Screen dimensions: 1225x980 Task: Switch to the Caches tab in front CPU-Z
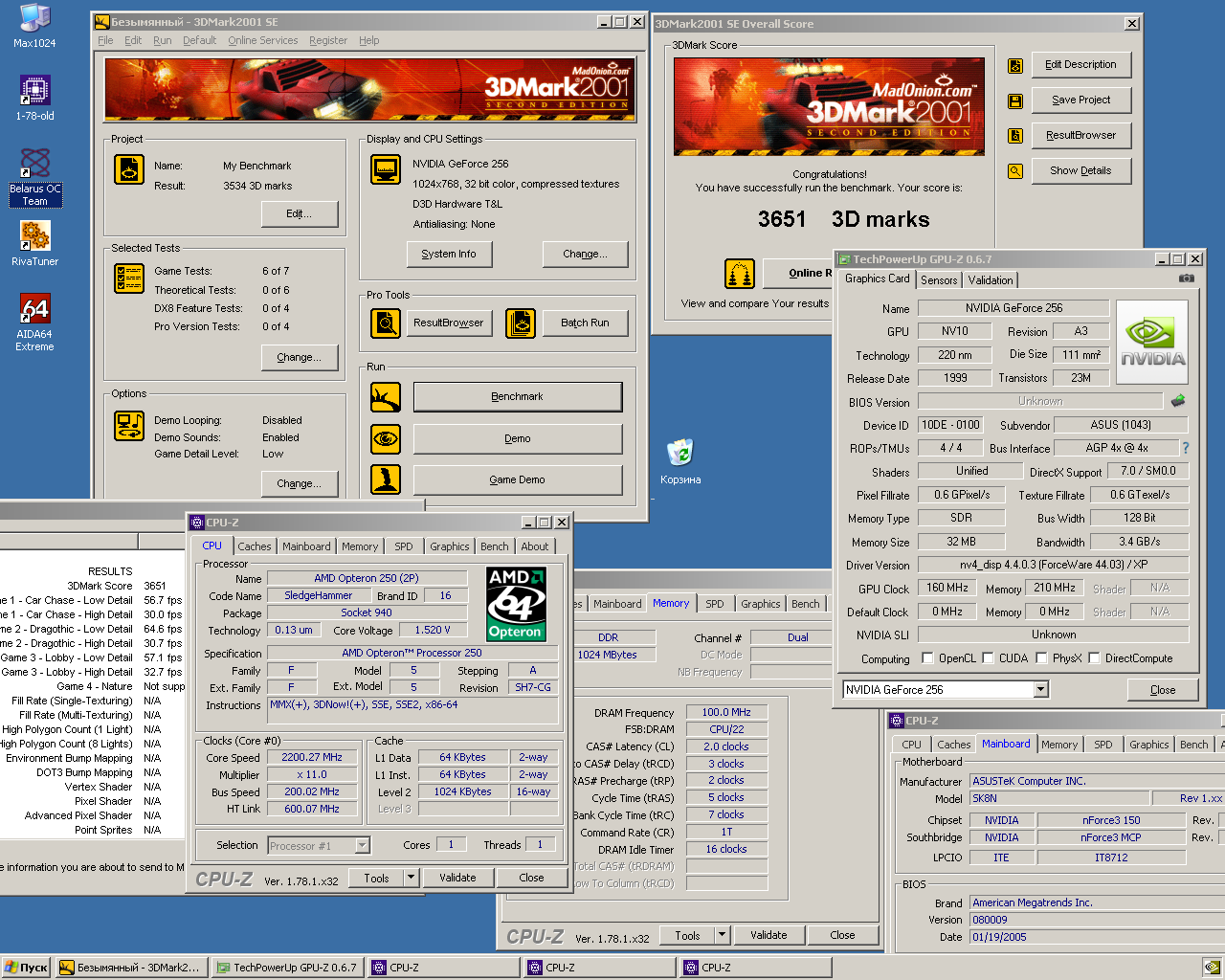[255, 546]
